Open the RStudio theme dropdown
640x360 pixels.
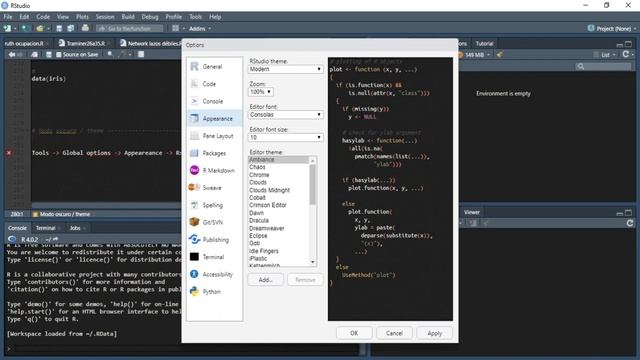coord(285,69)
